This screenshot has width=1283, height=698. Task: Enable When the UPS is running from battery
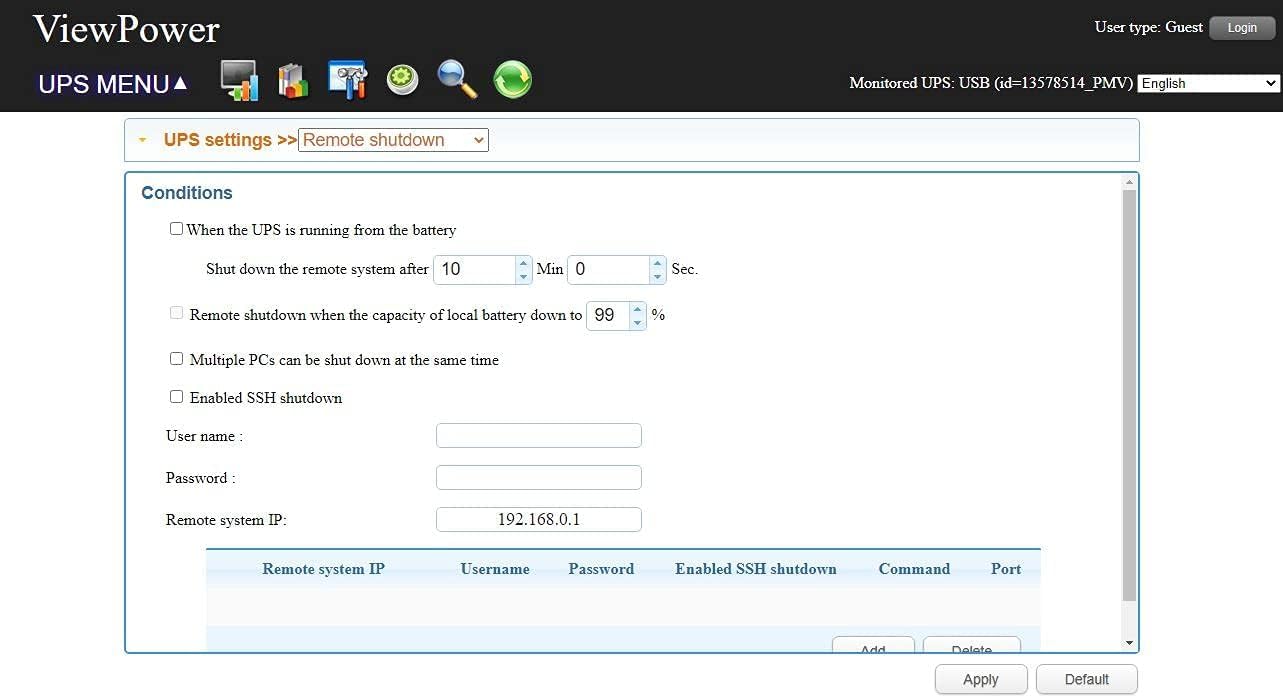click(176, 229)
